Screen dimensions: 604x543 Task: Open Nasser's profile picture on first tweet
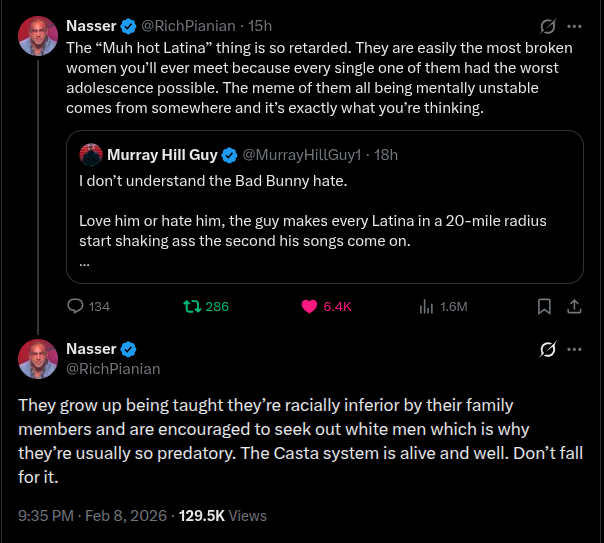coord(38,35)
